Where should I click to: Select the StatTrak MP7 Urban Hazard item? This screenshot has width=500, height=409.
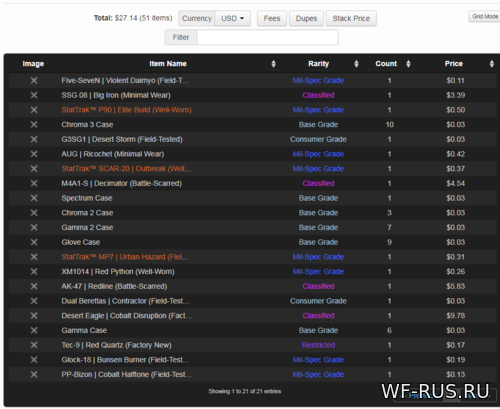pyautogui.click(x=125, y=257)
